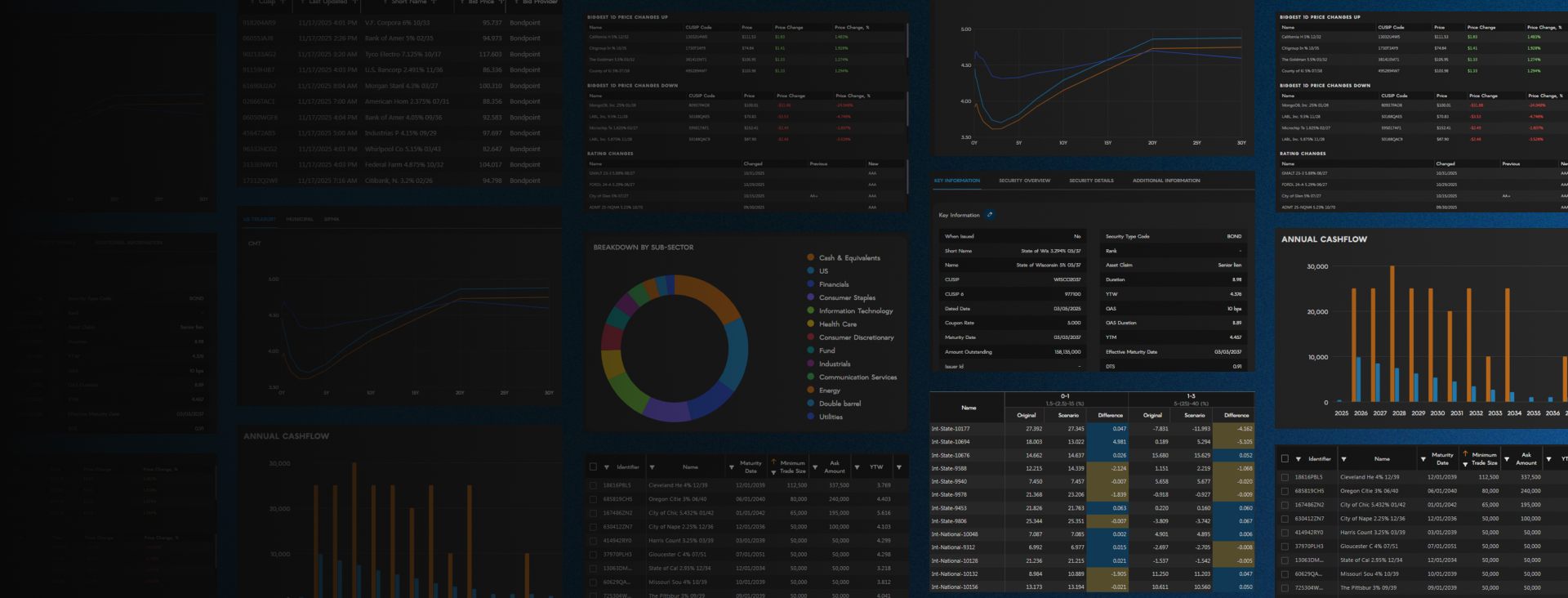Click Identifier filter icon in brighter bond table
Image resolution: width=1568 pixels, height=598 pixels.
(1298, 459)
